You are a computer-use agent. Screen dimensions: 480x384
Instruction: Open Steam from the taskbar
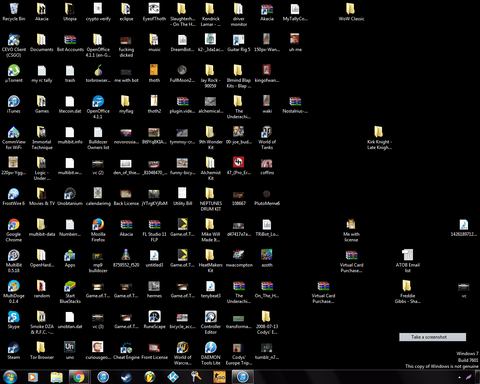(x=126, y=377)
